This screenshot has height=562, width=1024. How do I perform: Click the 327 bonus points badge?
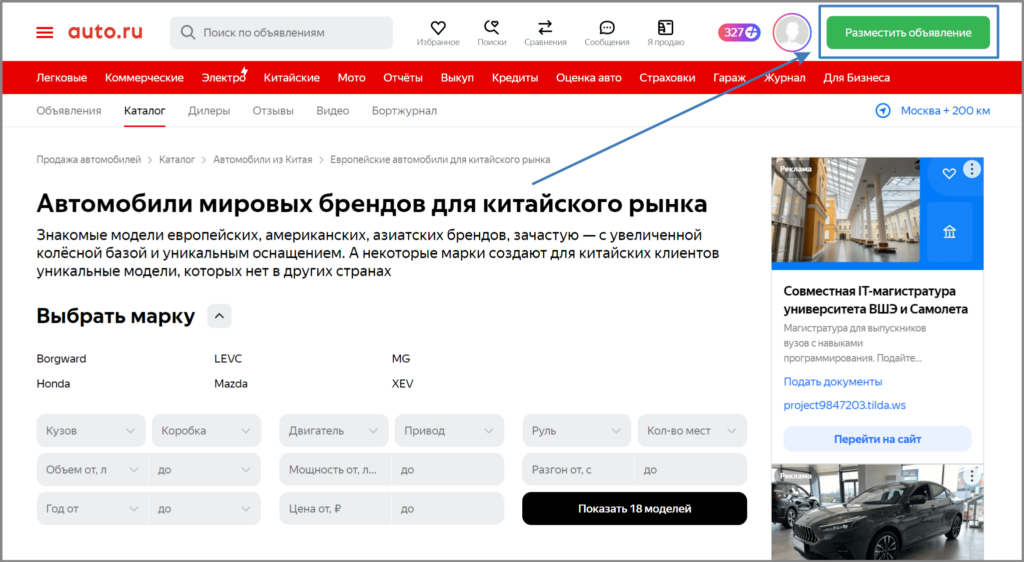pos(739,32)
